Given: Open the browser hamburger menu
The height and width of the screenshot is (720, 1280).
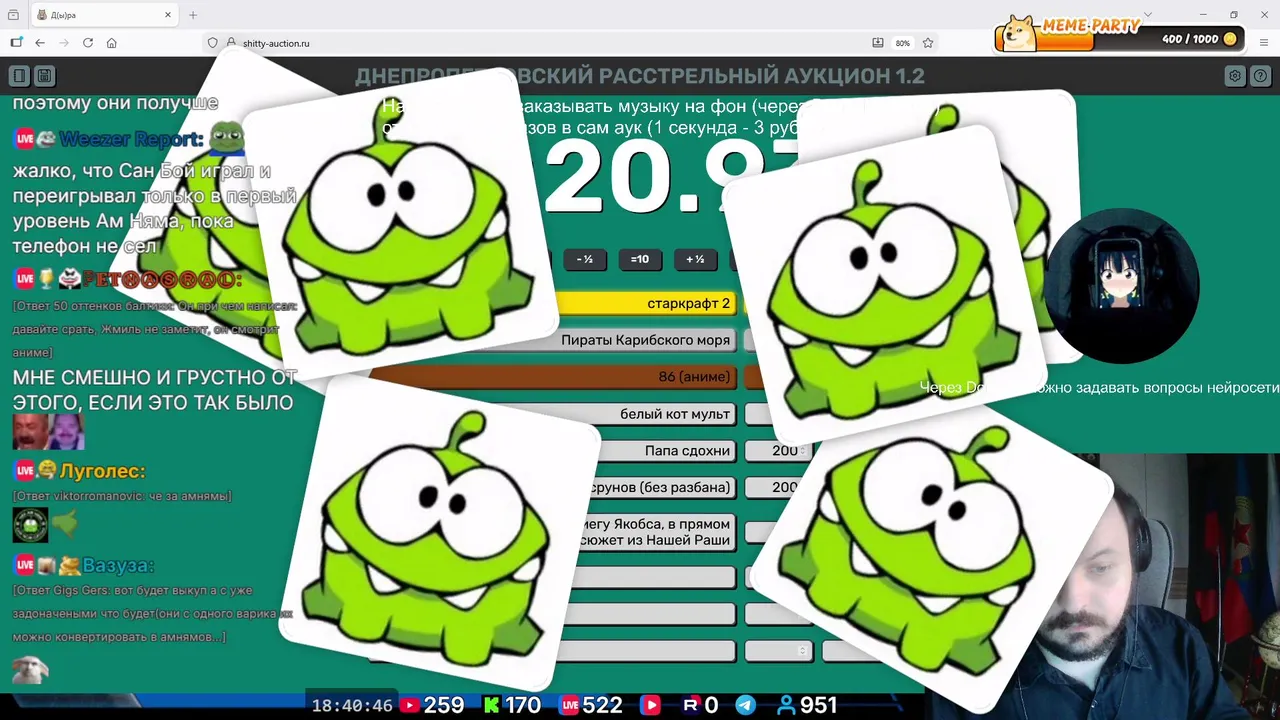Looking at the screenshot, I should point(1264,43).
